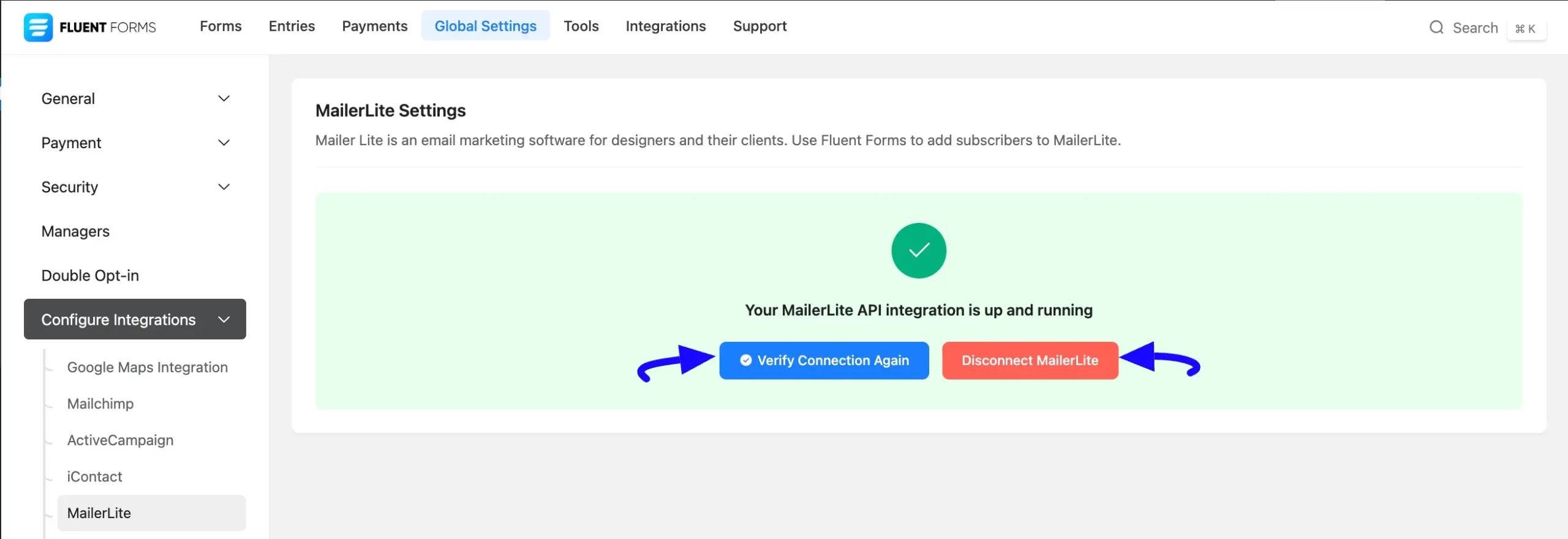1568x539 pixels.
Task: Select MailerLite in sidebar list
Action: click(151, 513)
